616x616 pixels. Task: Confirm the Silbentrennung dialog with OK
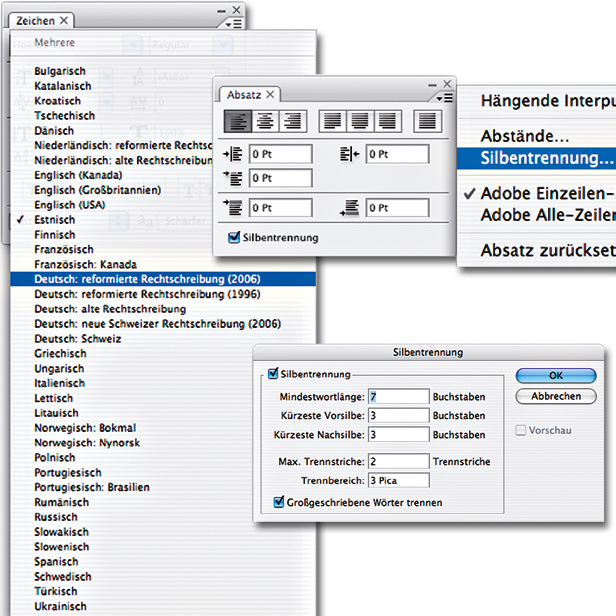(x=556, y=376)
